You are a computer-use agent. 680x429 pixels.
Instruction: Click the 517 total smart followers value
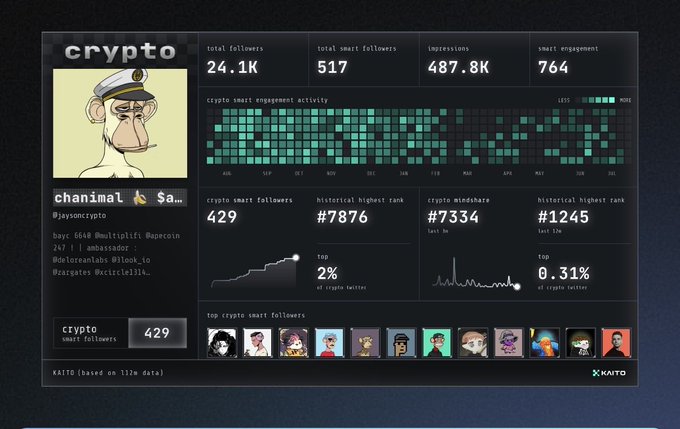click(332, 67)
